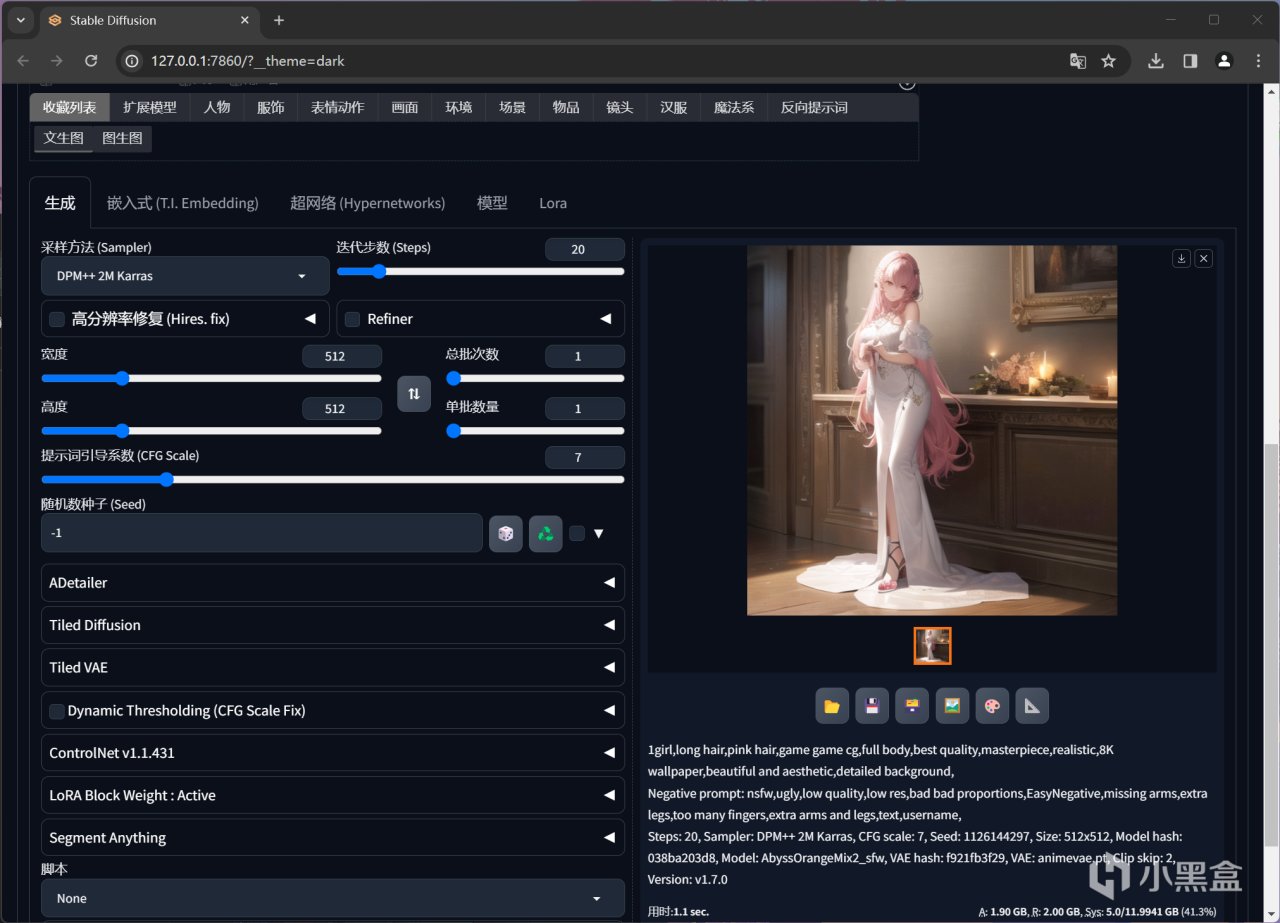Expand the ControlNet v1.1.431 section
This screenshot has width=1280, height=923.
point(332,753)
